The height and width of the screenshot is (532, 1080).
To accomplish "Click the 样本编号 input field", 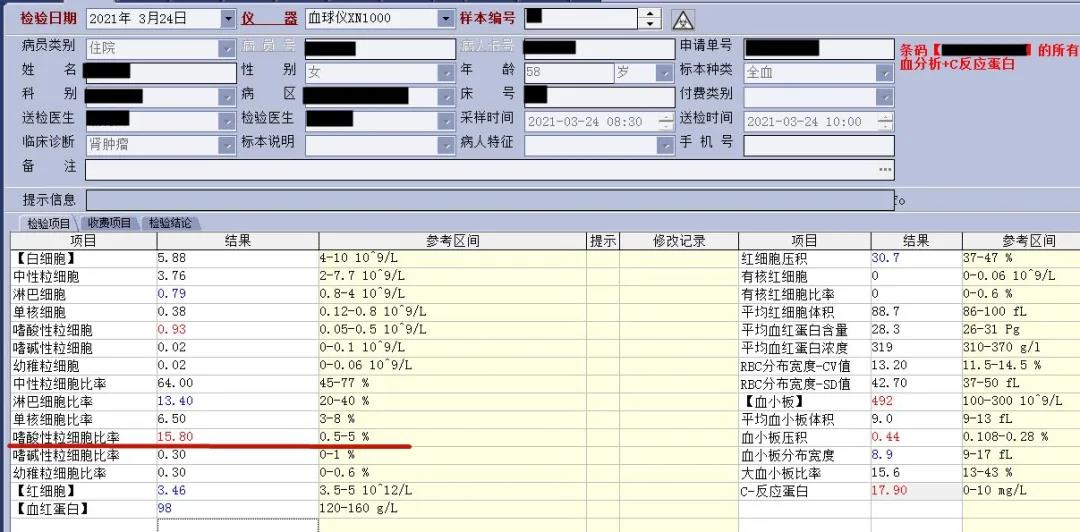I will coord(581,19).
